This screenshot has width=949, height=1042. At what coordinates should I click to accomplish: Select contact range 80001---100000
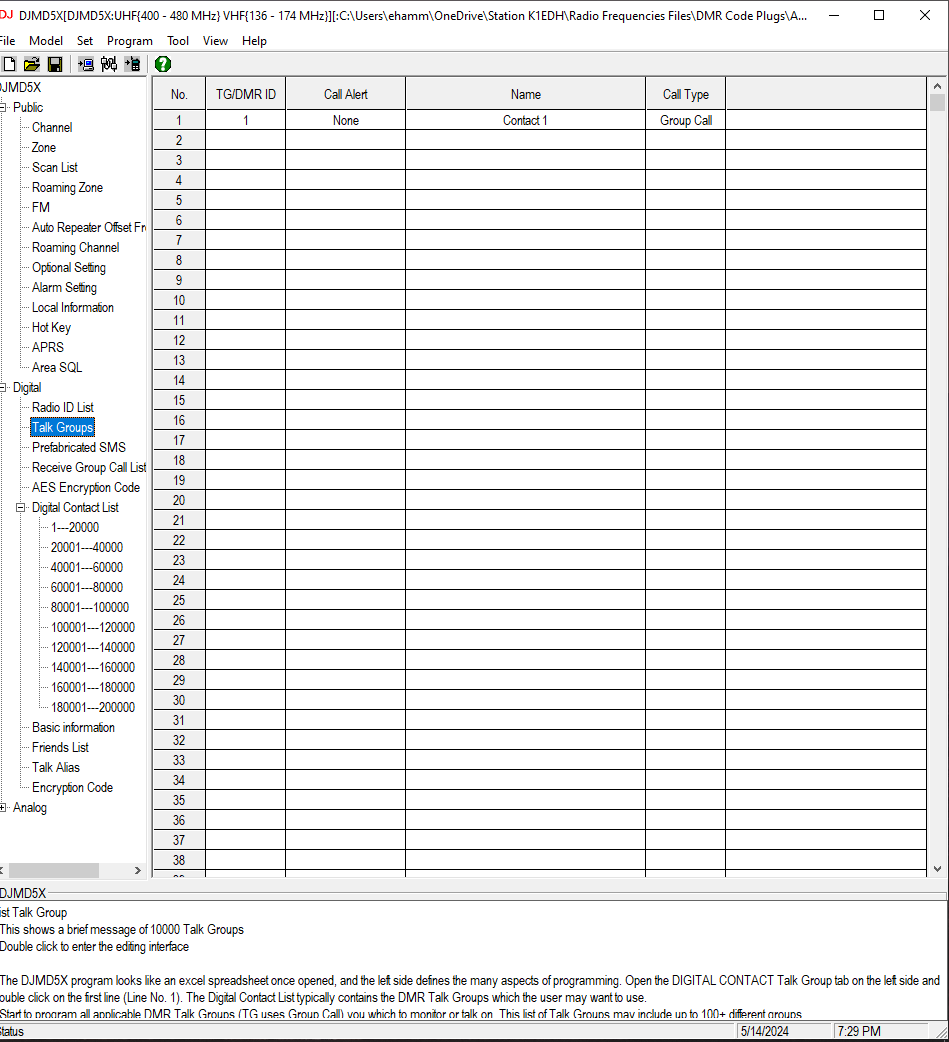coord(90,607)
